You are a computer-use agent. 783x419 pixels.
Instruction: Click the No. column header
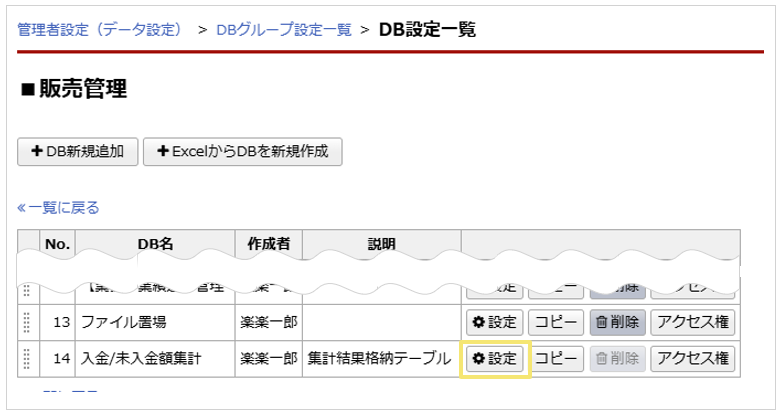[56, 244]
